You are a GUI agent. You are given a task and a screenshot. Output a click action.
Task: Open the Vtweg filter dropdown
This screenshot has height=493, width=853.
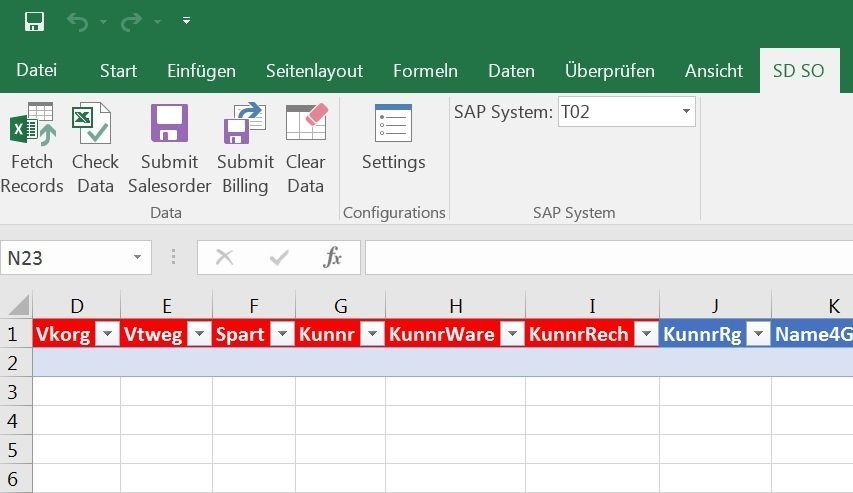200,334
